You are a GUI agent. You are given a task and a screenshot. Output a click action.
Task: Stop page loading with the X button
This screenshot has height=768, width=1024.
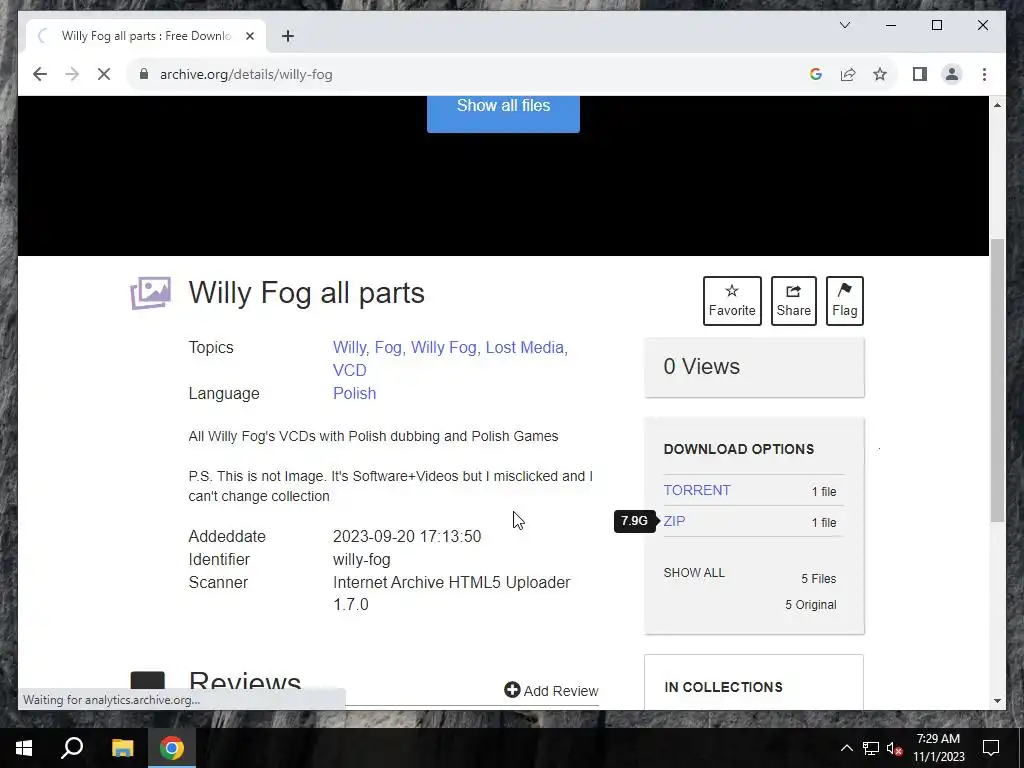pyautogui.click(x=104, y=74)
